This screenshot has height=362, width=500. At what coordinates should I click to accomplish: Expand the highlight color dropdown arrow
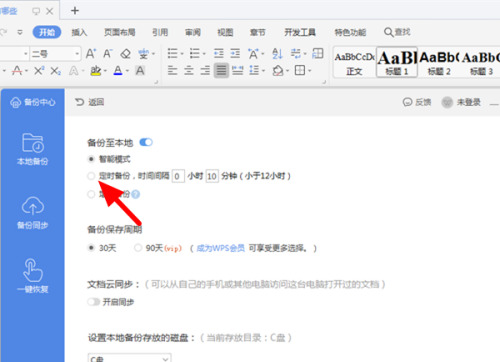click(105, 71)
